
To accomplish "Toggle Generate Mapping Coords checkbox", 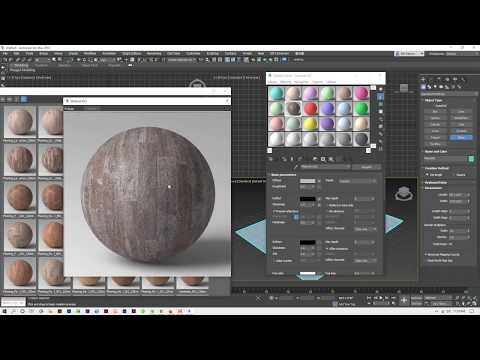I will (426, 254).
